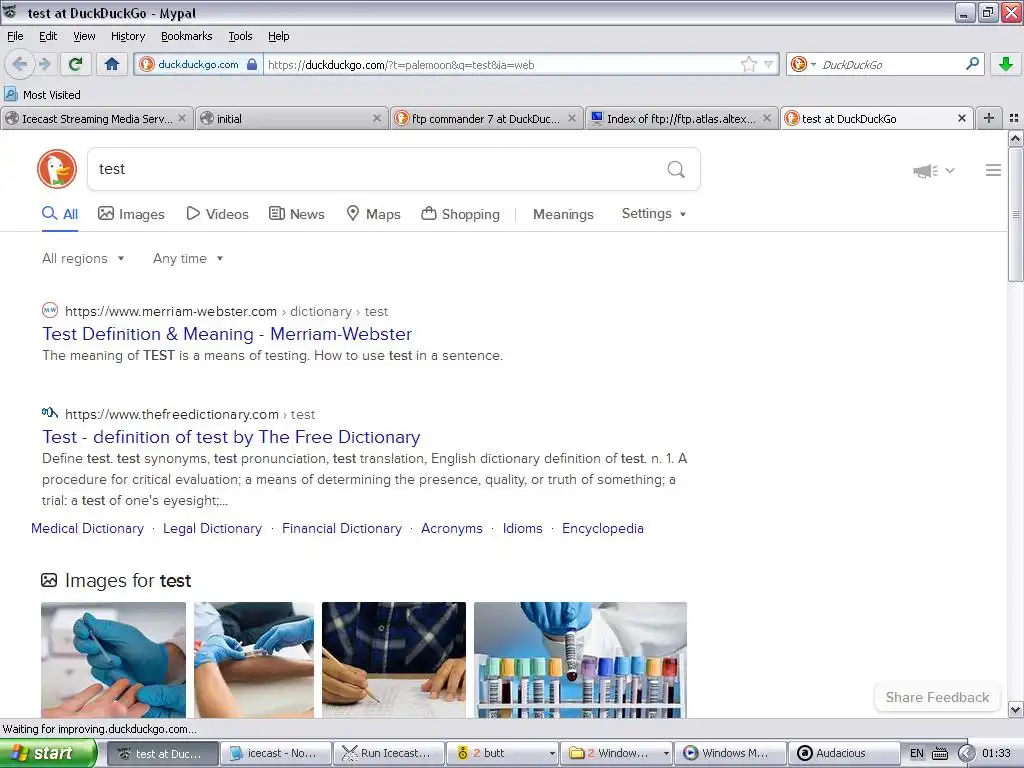Close the test at DuckDuckGo tab
The height and width of the screenshot is (768, 1024).
(962, 118)
